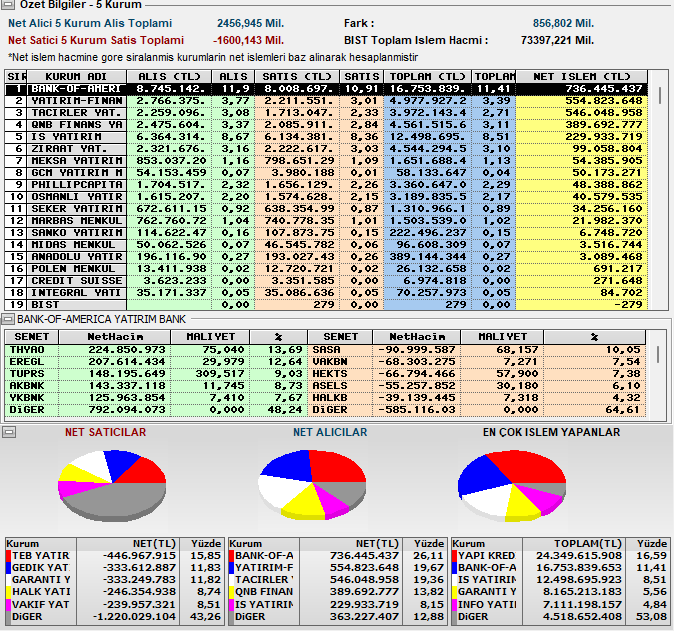Sort by the KURUM ADI column header
Viewport: 674px width, 631px height.
[x=76, y=77]
